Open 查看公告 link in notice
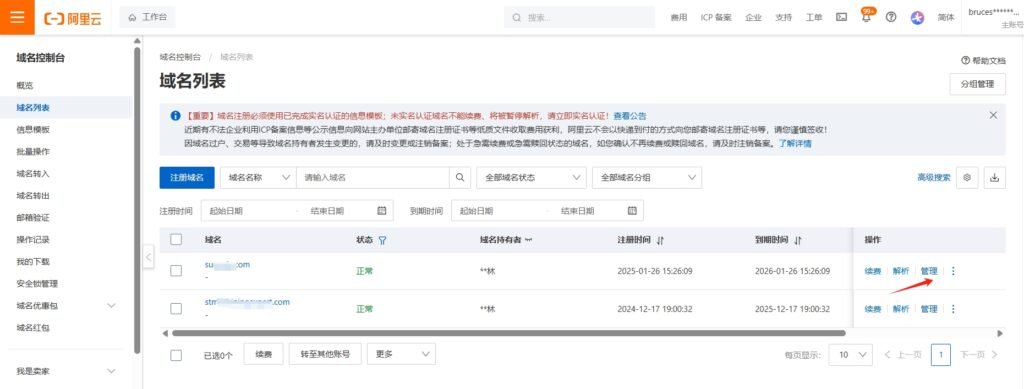 pos(630,116)
